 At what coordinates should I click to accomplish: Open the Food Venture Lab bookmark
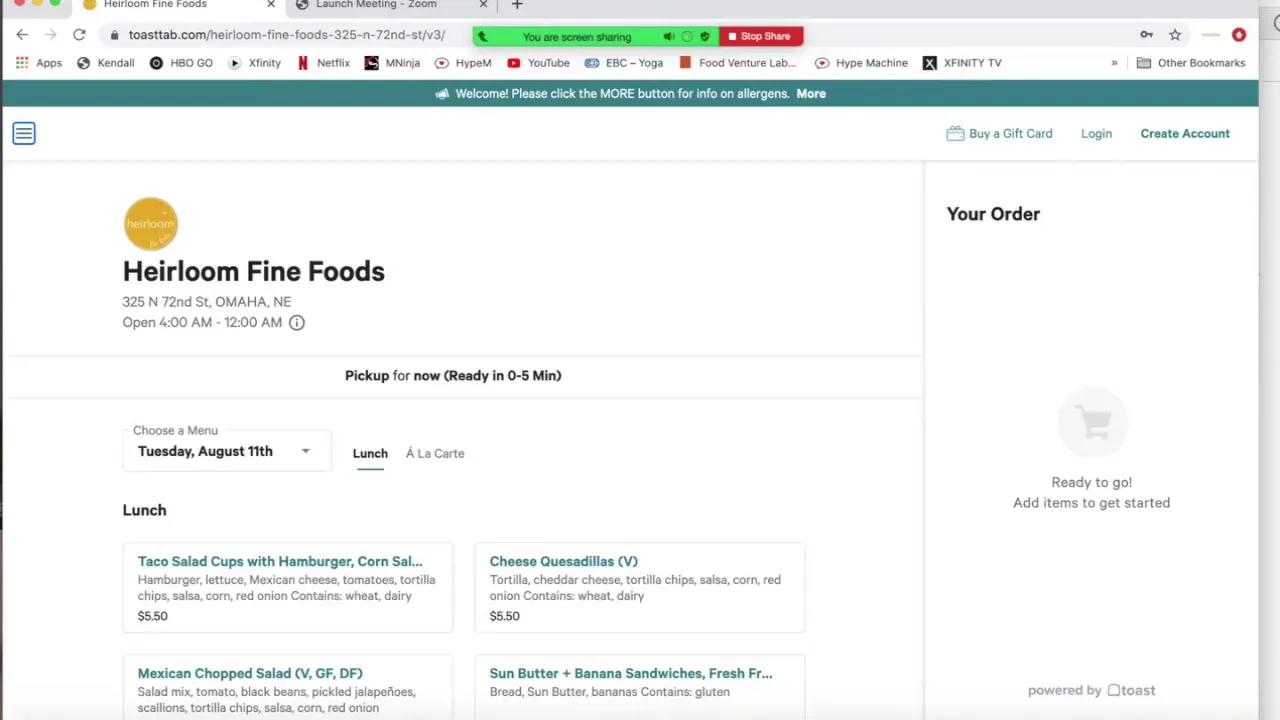(737, 63)
